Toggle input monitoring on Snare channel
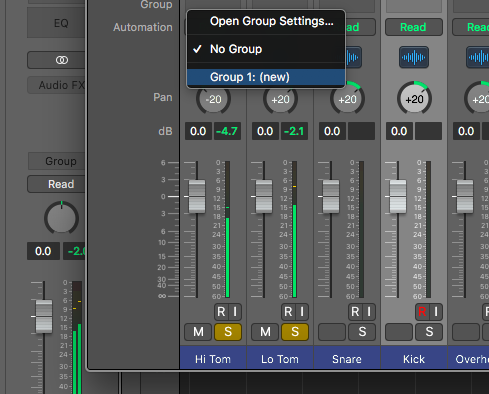 [x=369, y=312]
